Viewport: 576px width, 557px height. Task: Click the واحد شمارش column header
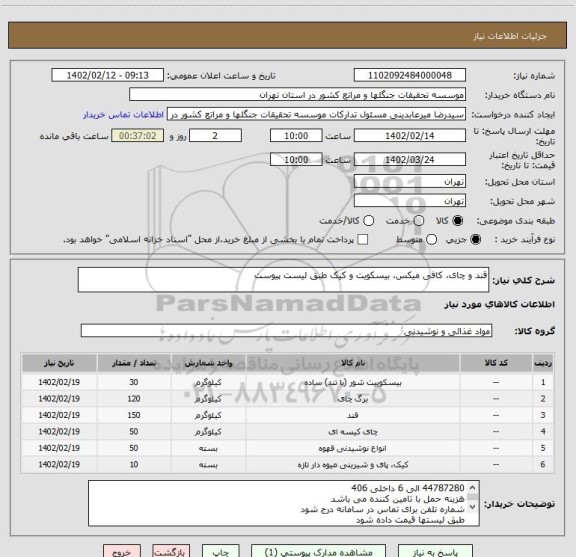pos(208,363)
